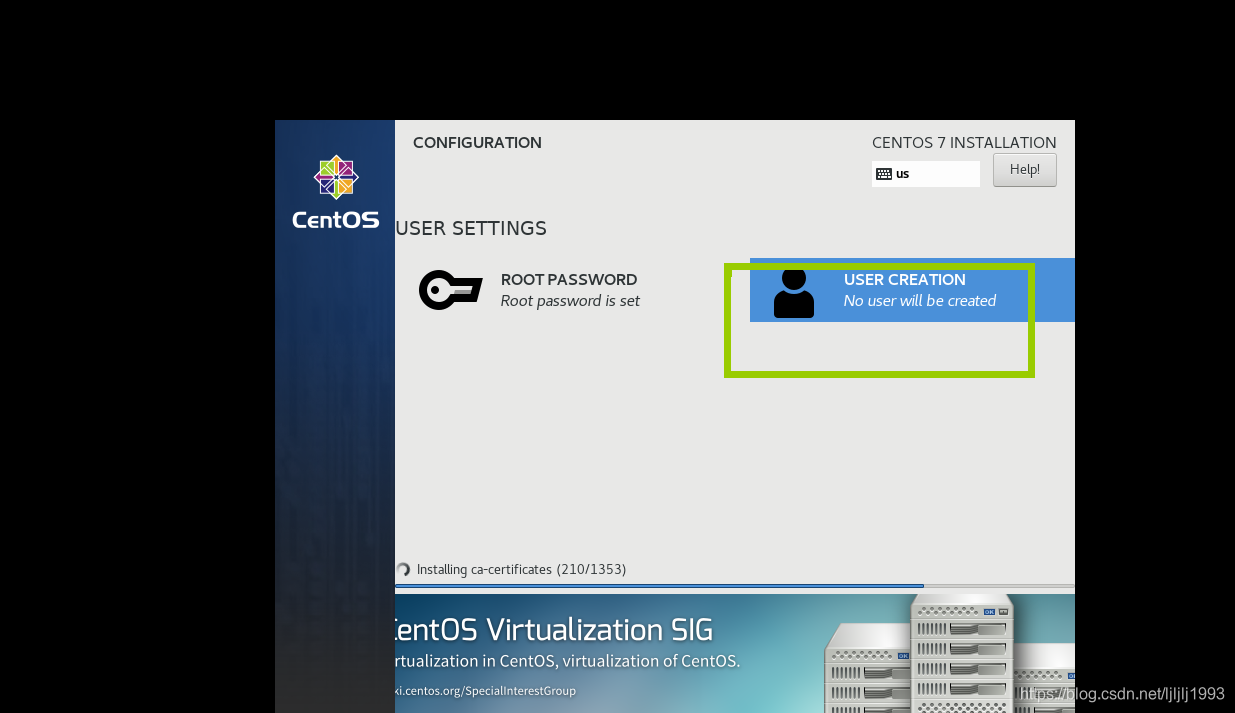Click the keyboard icon beside the us layout
1235x713 pixels.
[x=883, y=174]
